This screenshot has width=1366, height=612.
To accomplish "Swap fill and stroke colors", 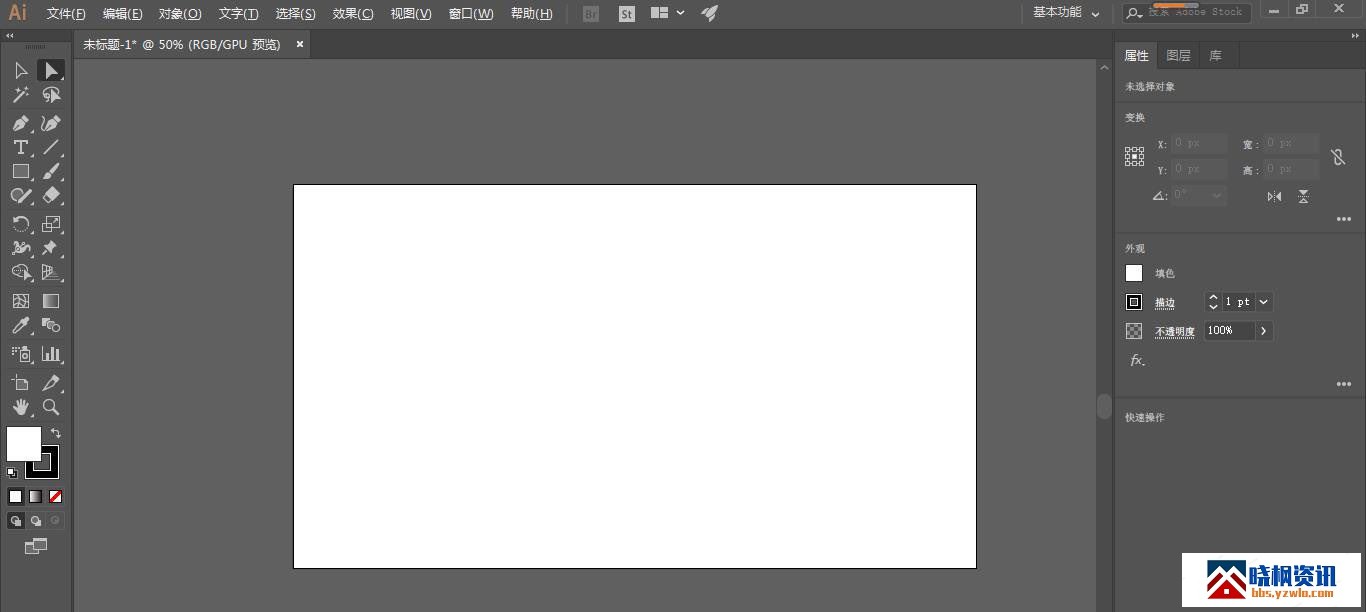I will pos(56,433).
